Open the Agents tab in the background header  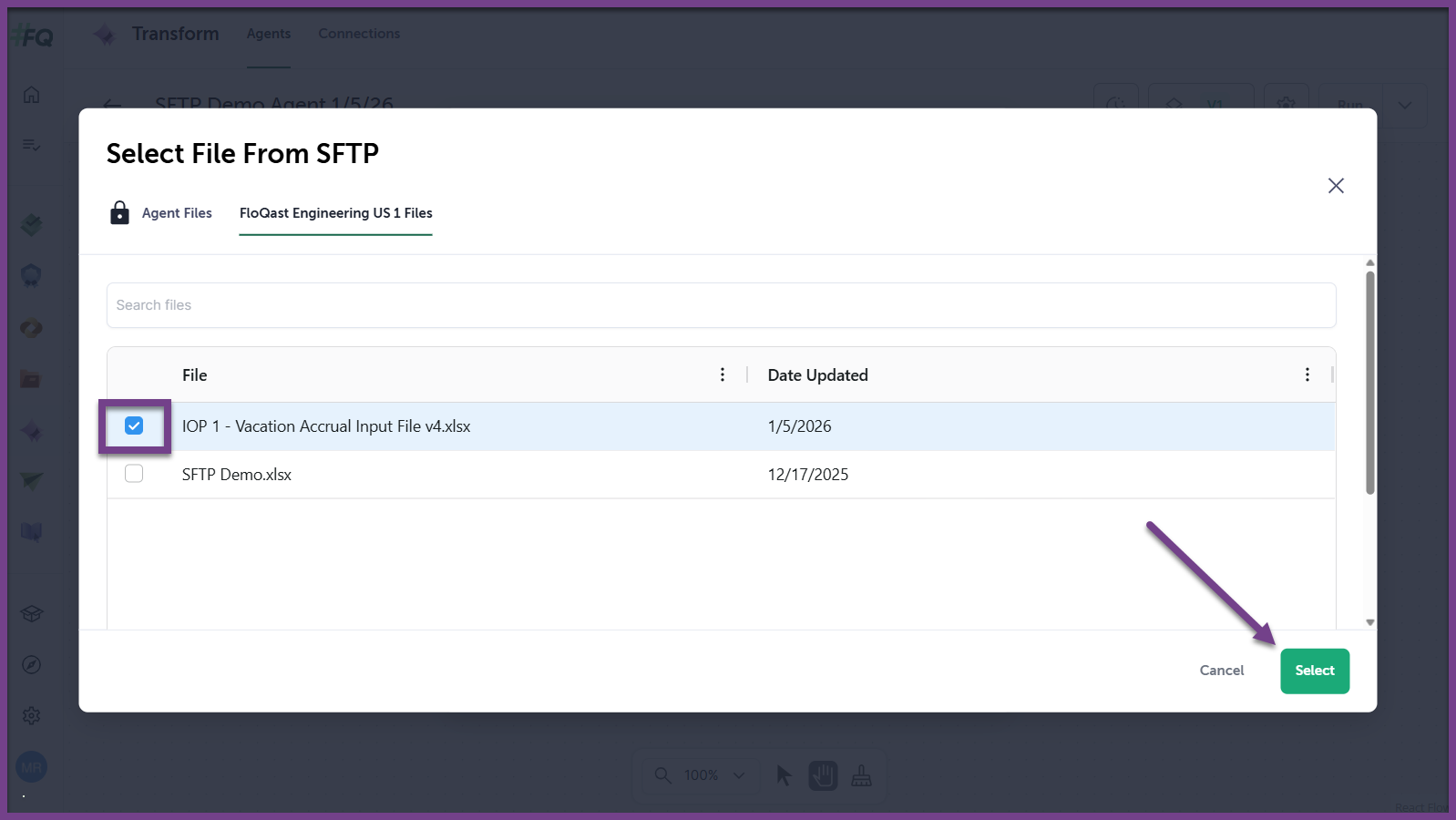[x=269, y=34]
